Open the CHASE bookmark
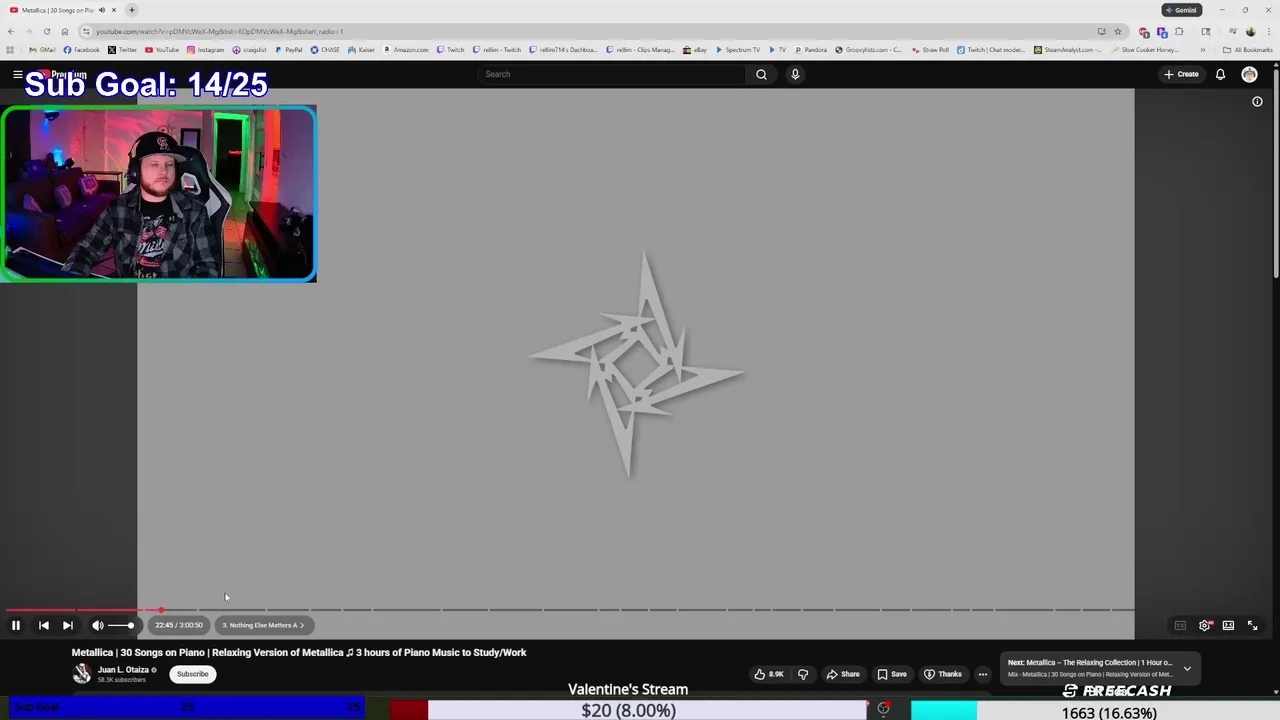The width and height of the screenshot is (1280, 720). click(x=325, y=49)
